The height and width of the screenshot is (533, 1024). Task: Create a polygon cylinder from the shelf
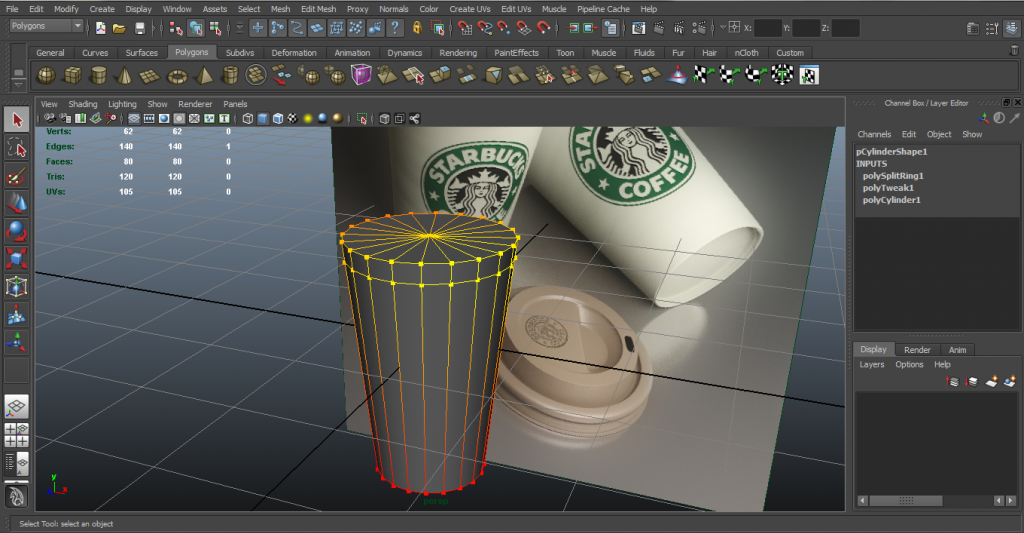99,76
